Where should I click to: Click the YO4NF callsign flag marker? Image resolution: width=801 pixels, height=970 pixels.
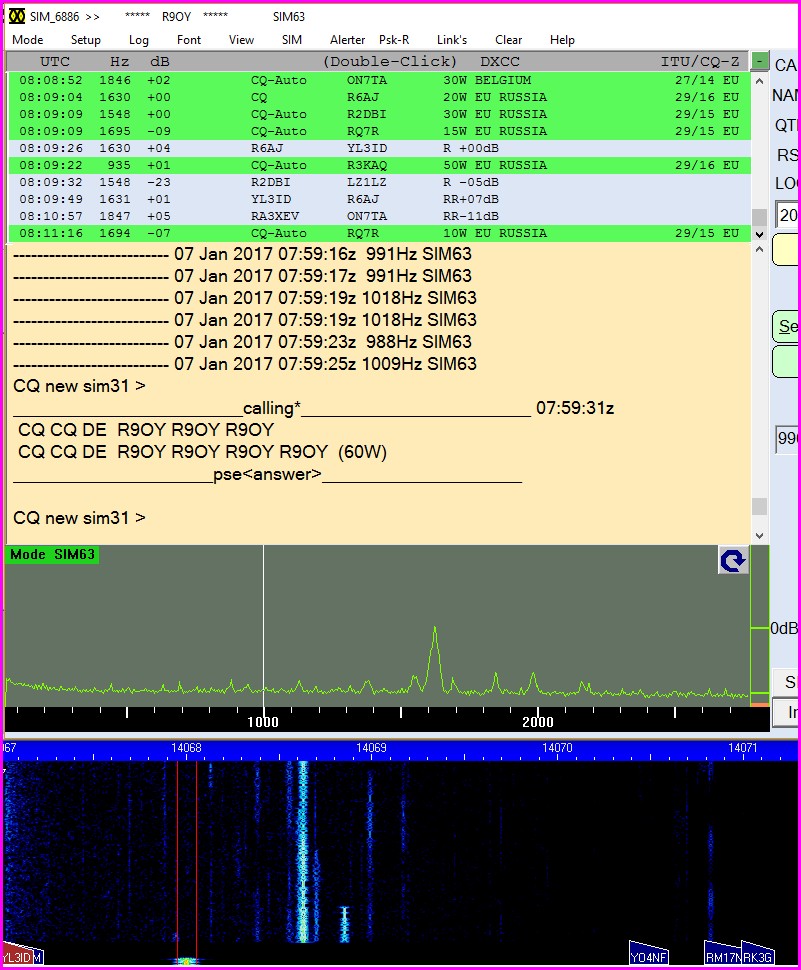[x=648, y=956]
